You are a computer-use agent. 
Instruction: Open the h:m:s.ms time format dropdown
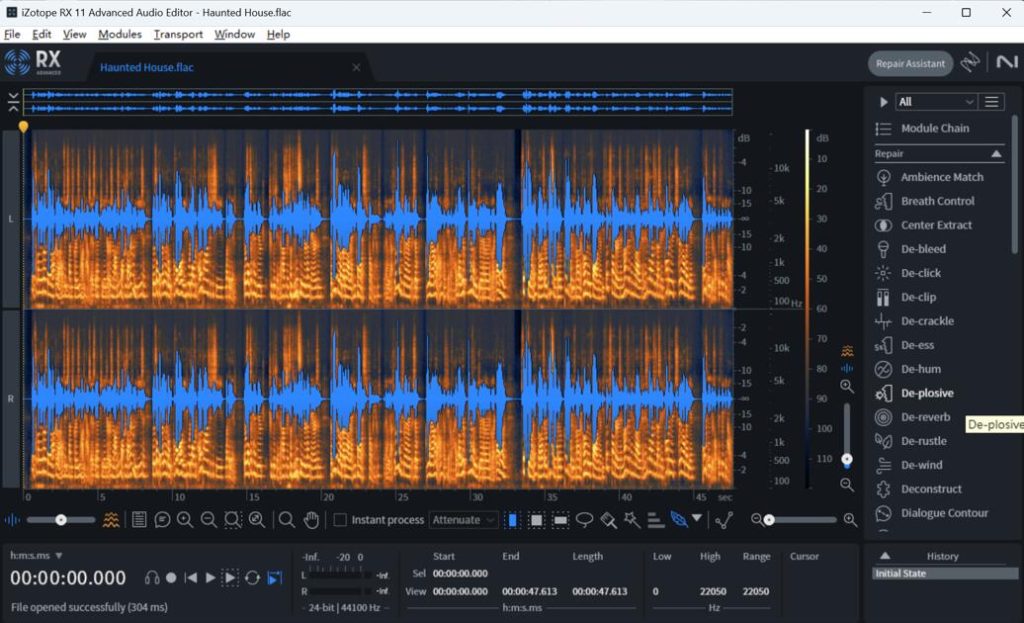[35, 555]
